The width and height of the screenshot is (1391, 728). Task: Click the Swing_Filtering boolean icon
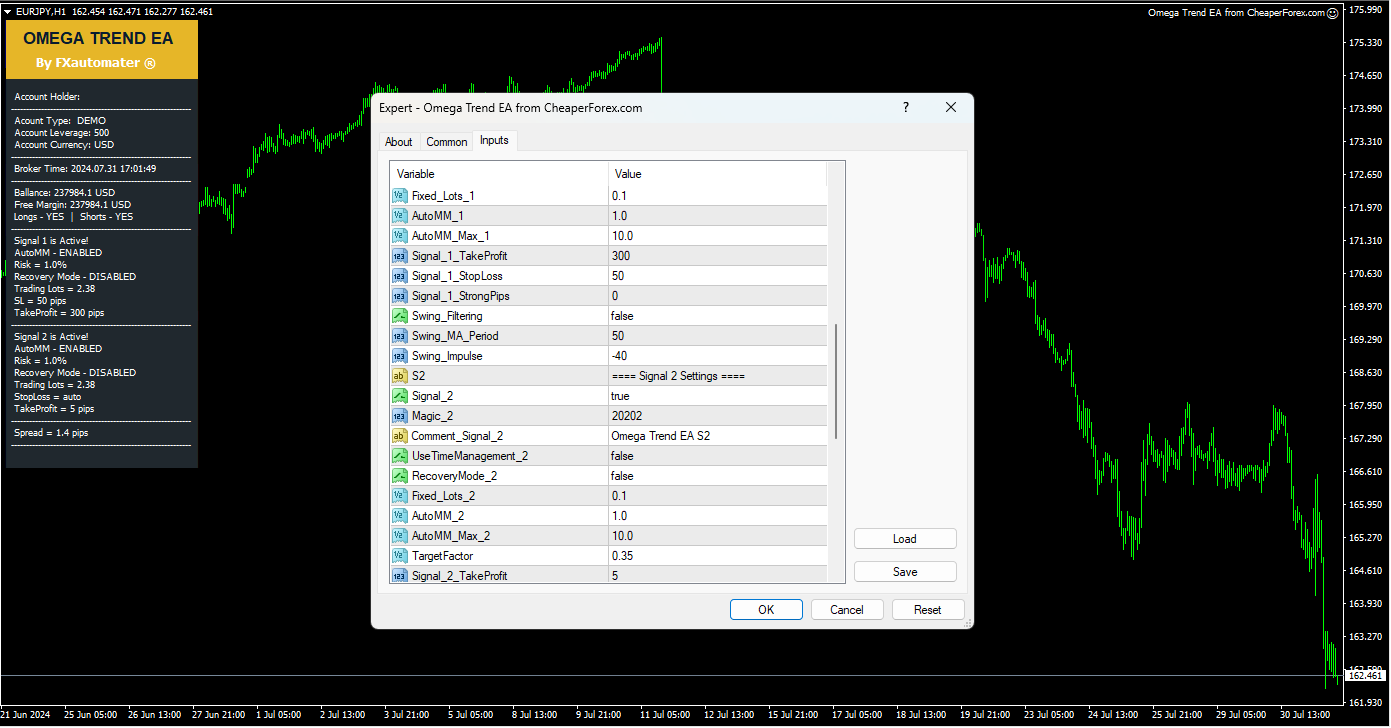click(x=399, y=316)
